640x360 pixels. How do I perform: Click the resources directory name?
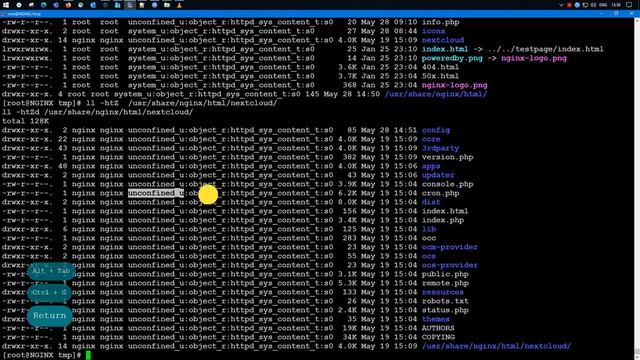click(x=442, y=292)
